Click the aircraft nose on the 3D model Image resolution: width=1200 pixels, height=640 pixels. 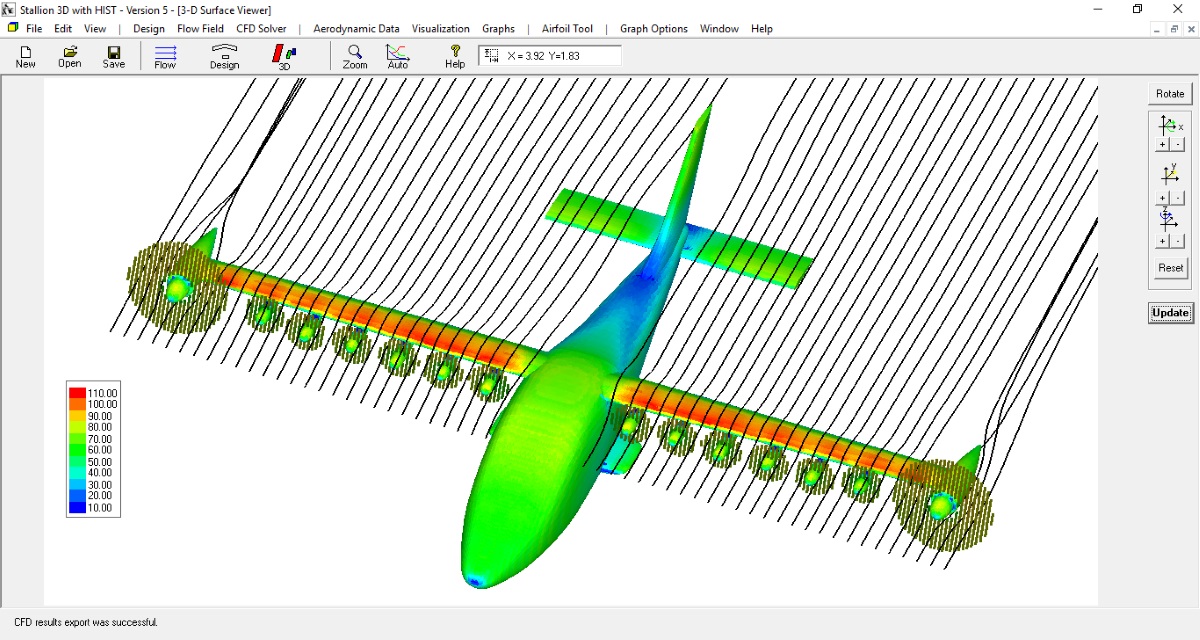point(476,579)
